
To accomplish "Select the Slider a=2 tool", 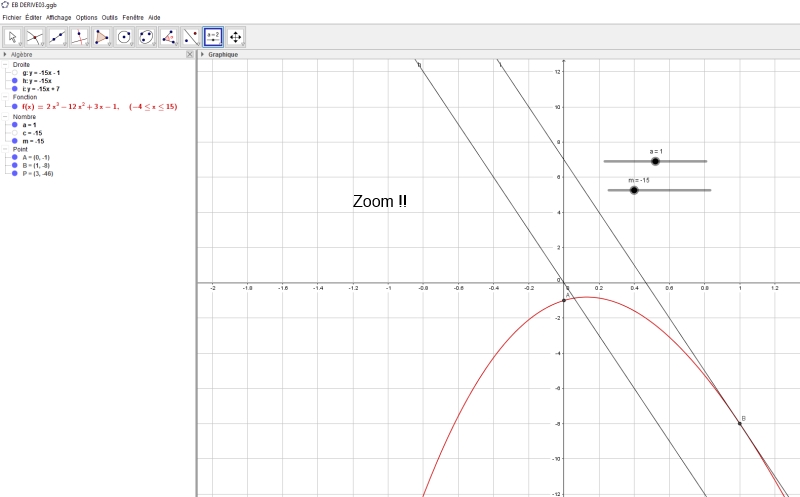I will click(213, 37).
